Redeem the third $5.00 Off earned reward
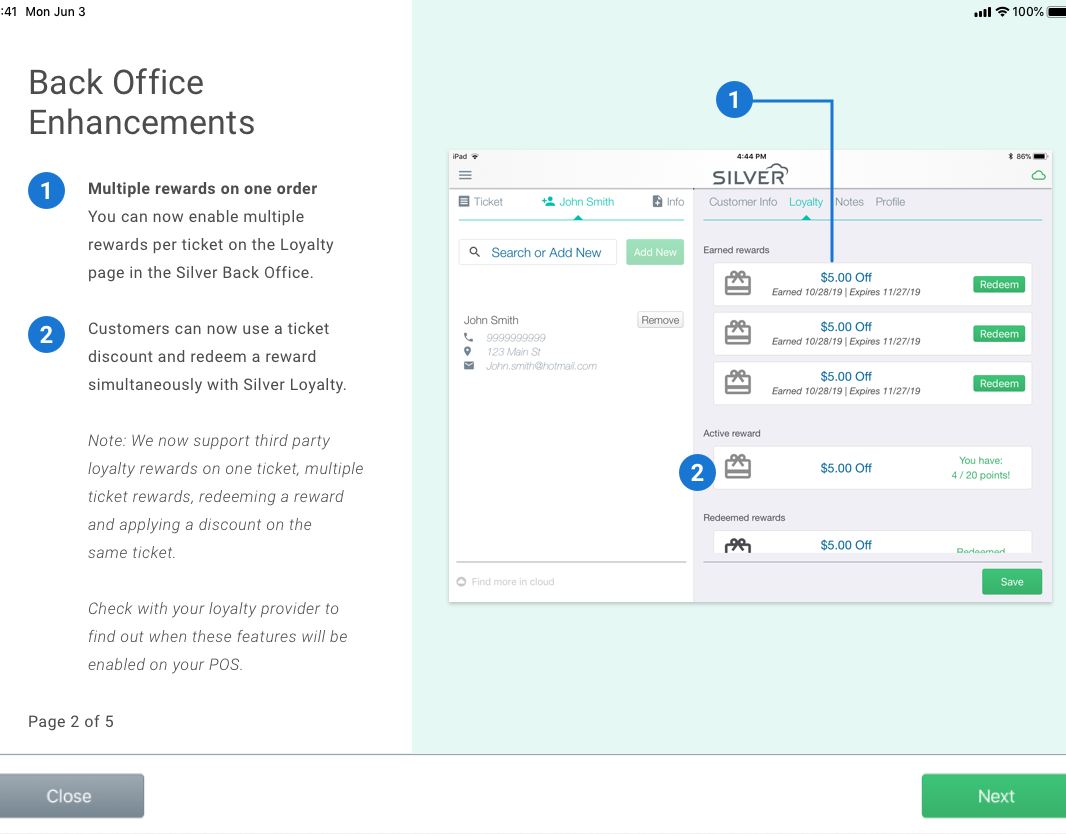The width and height of the screenshot is (1066, 834). pyautogui.click(x=999, y=384)
